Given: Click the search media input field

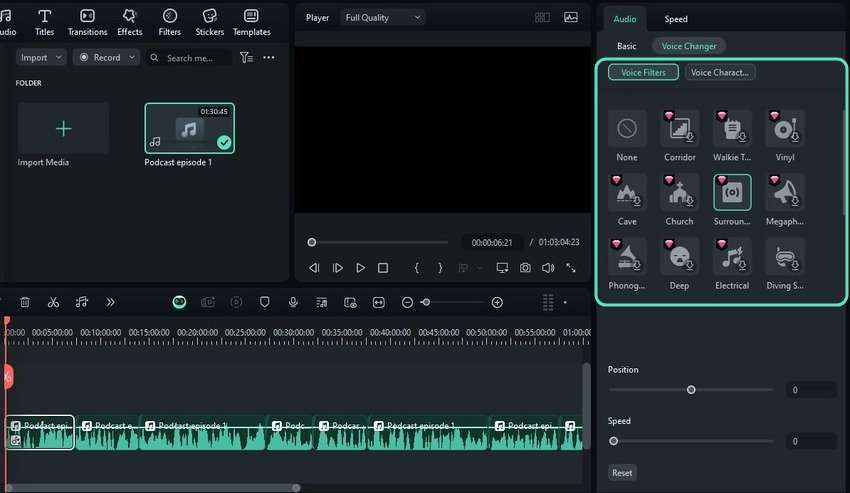Looking at the screenshot, I should click(x=189, y=57).
